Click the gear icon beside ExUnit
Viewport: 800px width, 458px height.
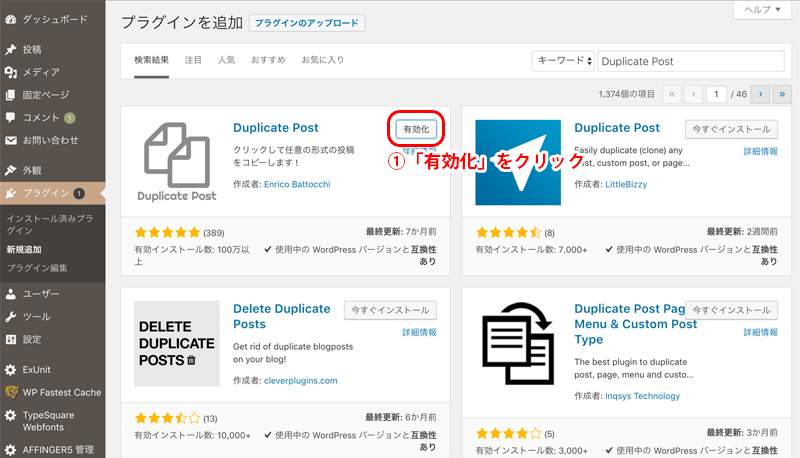click(11, 370)
